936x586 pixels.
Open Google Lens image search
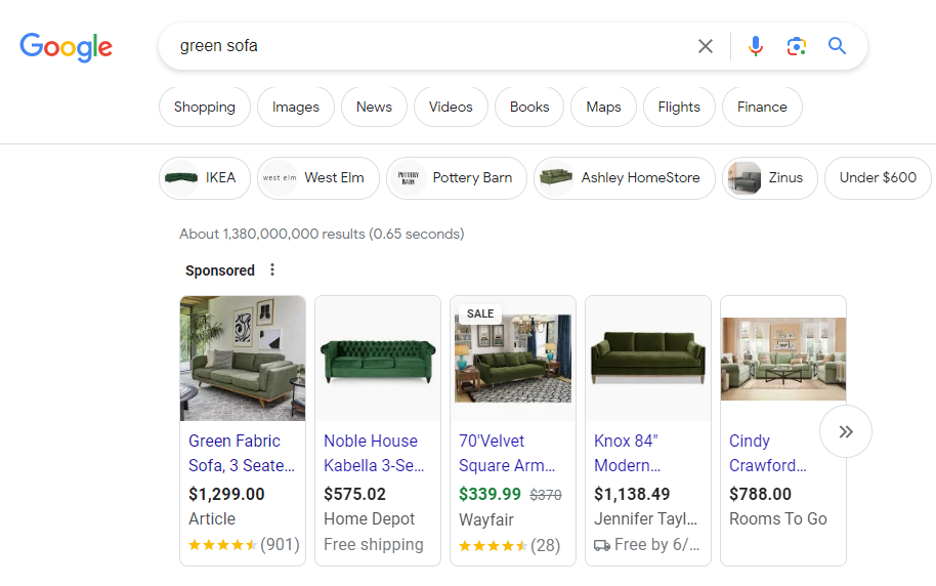click(x=796, y=46)
